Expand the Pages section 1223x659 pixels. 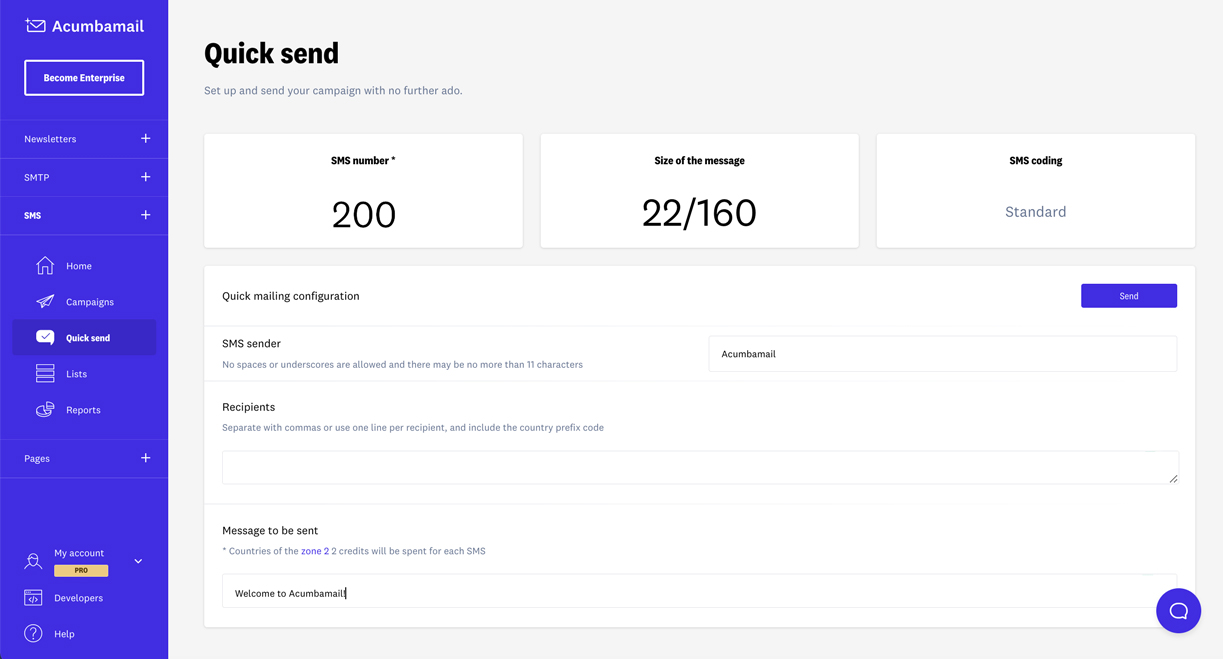click(145, 458)
